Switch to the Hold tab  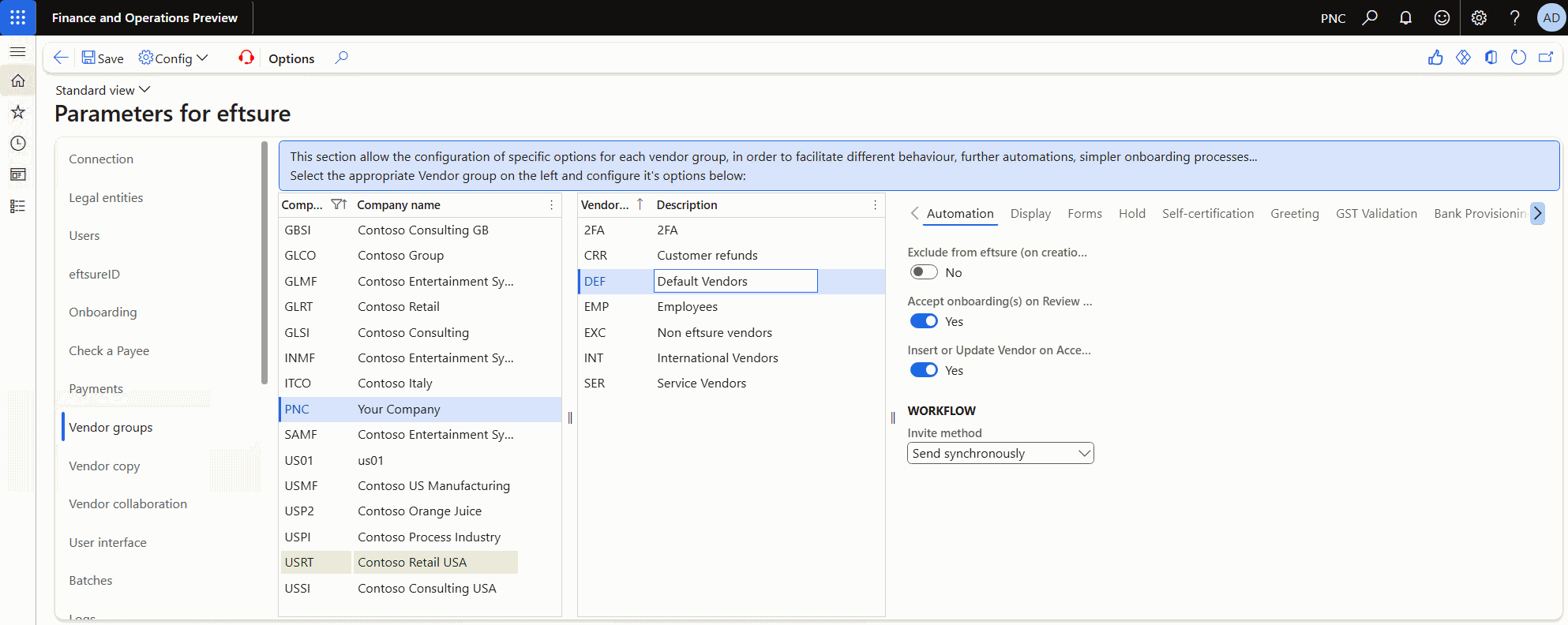[x=1132, y=213]
